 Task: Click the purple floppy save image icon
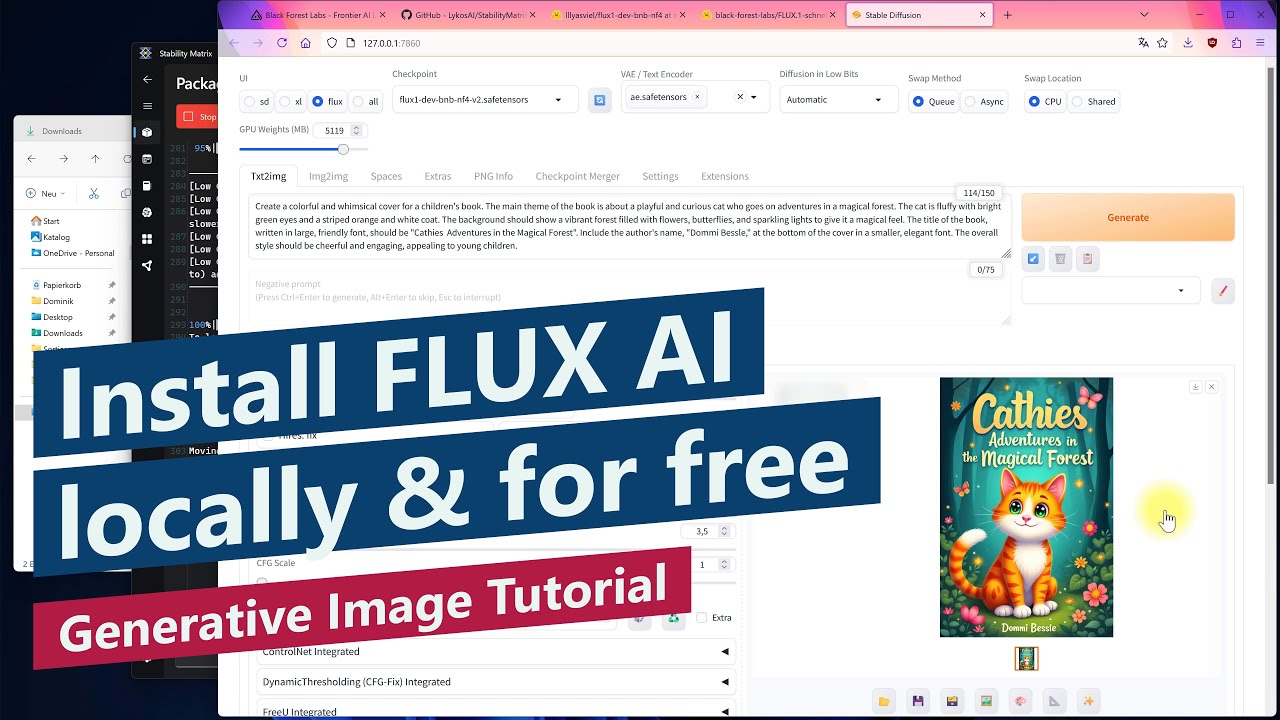918,701
